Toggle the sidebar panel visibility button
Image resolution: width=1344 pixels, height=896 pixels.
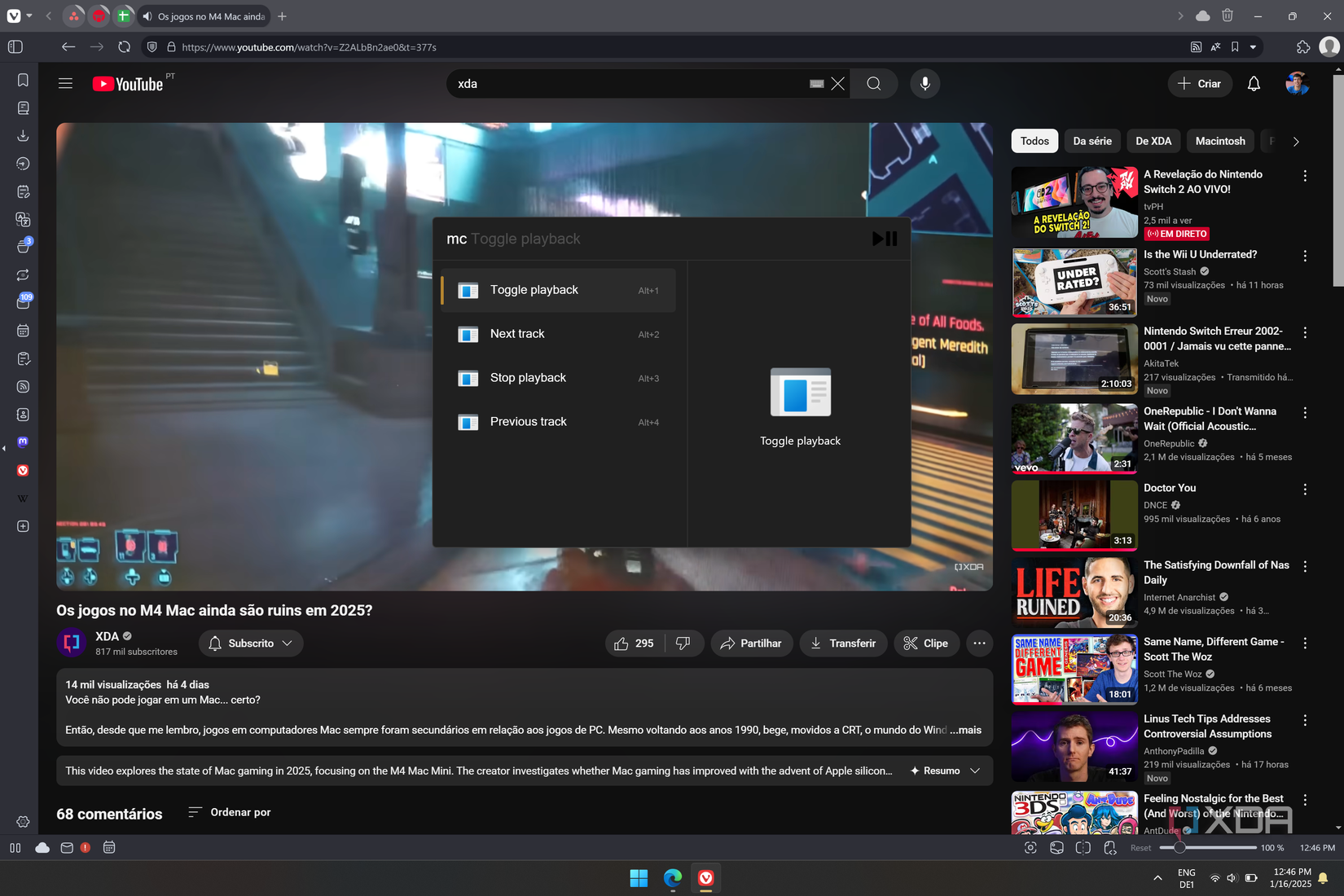[x=15, y=46]
